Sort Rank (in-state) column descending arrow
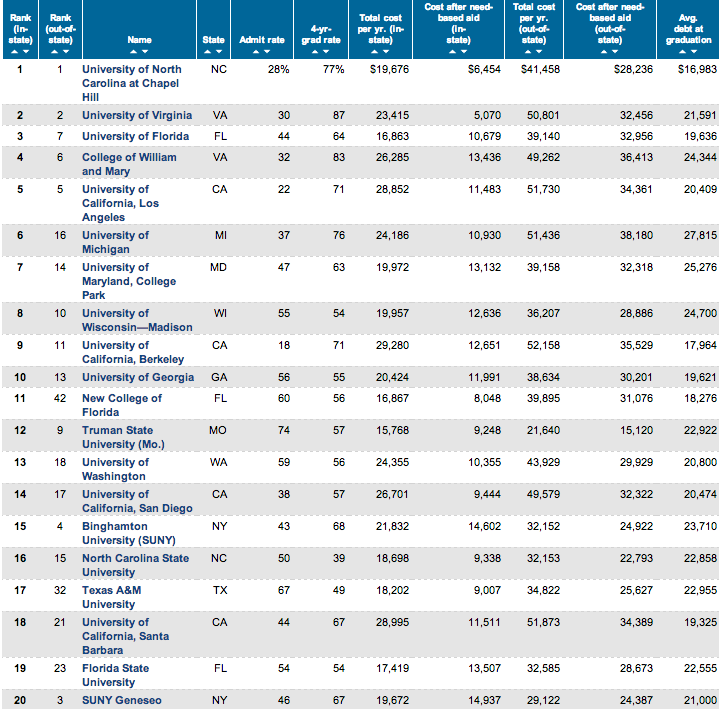Screen dimensions: 719x709 click(26, 52)
